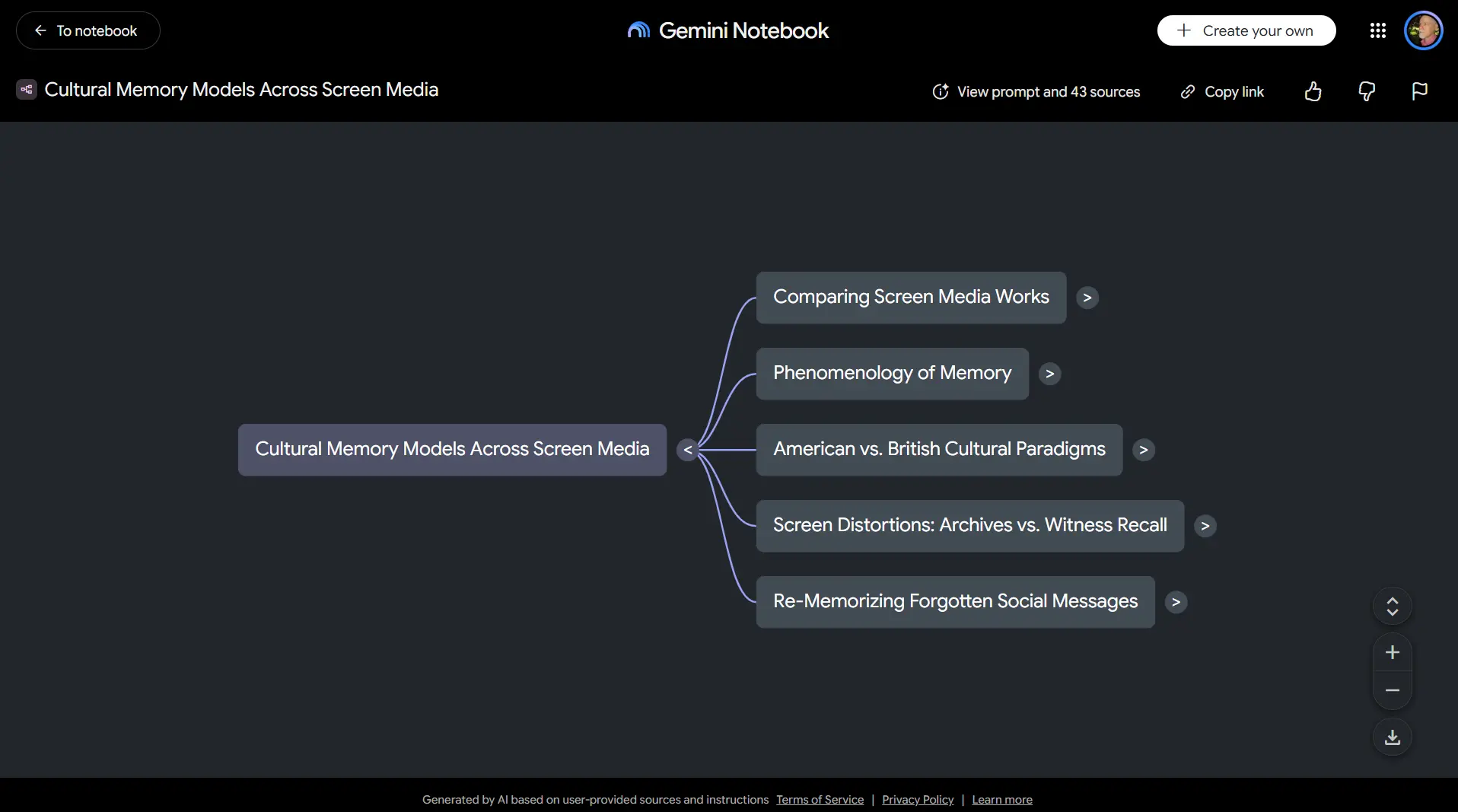Screen dimensions: 1458x812
Task: Expand Phenomenology of Memory node
Action: (x=1049, y=374)
